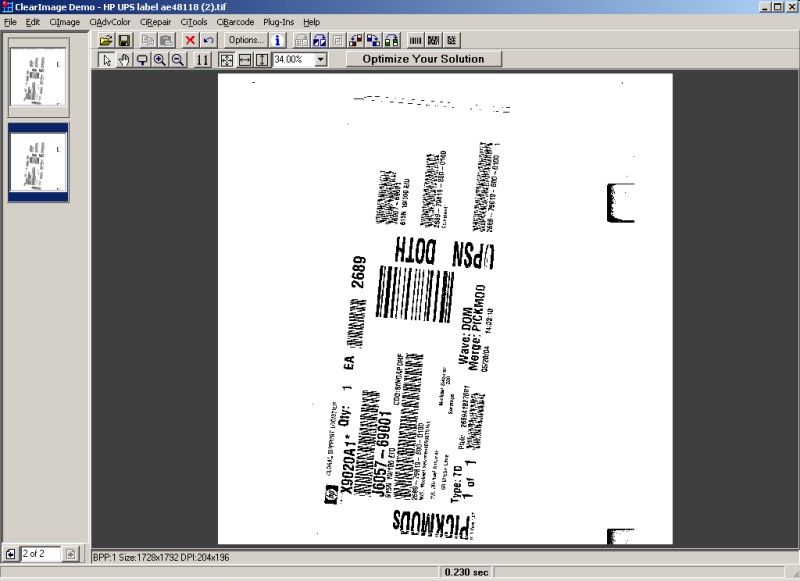Open the CiBarcode menu
This screenshot has height=581, width=800.
click(236, 22)
